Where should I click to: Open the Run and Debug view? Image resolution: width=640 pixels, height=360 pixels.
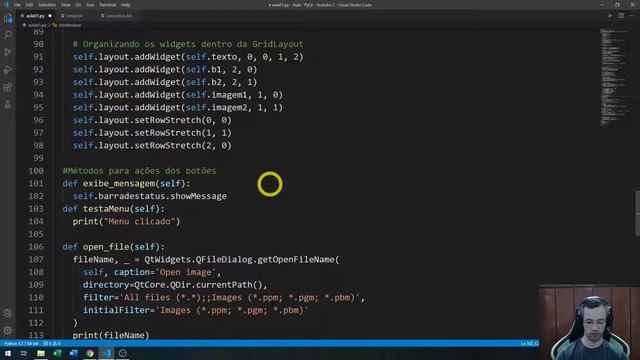click(x=8, y=70)
